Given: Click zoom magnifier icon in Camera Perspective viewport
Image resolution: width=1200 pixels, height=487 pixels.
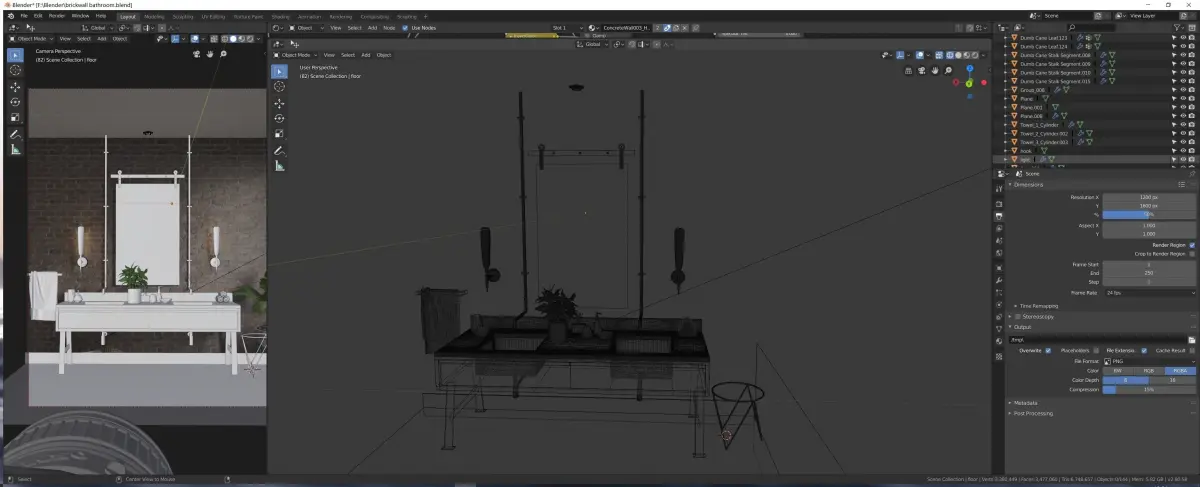Looking at the screenshot, I should pyautogui.click(x=222, y=54).
